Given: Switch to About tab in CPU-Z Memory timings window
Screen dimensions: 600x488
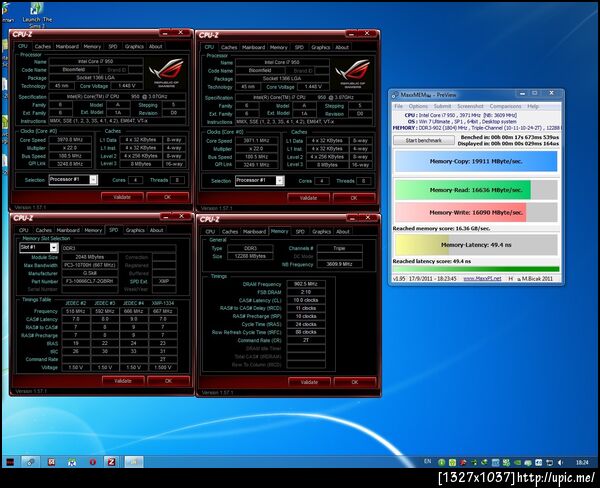Looking at the screenshot, I should click(342, 232).
